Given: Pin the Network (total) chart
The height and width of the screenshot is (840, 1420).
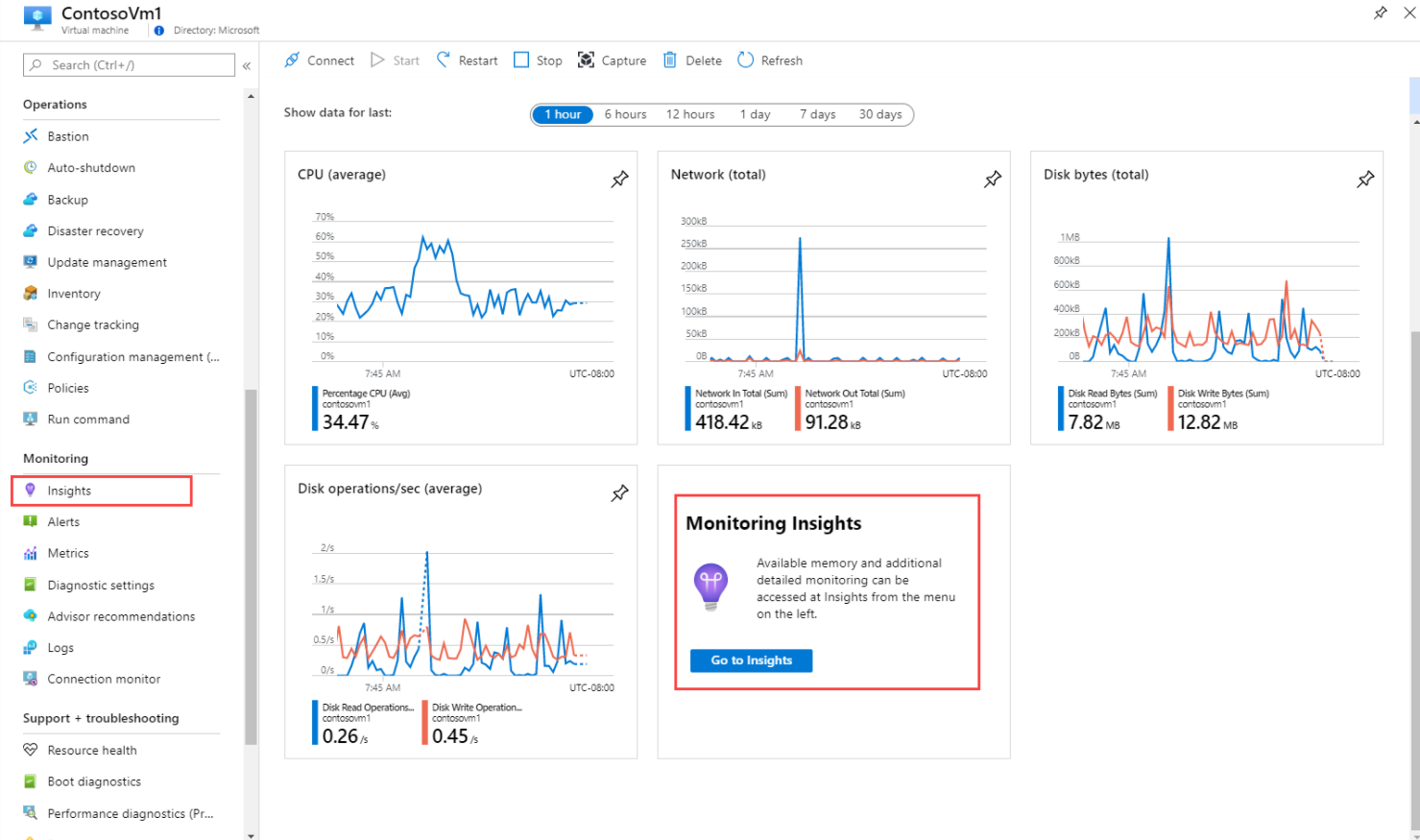Looking at the screenshot, I should point(993,180).
